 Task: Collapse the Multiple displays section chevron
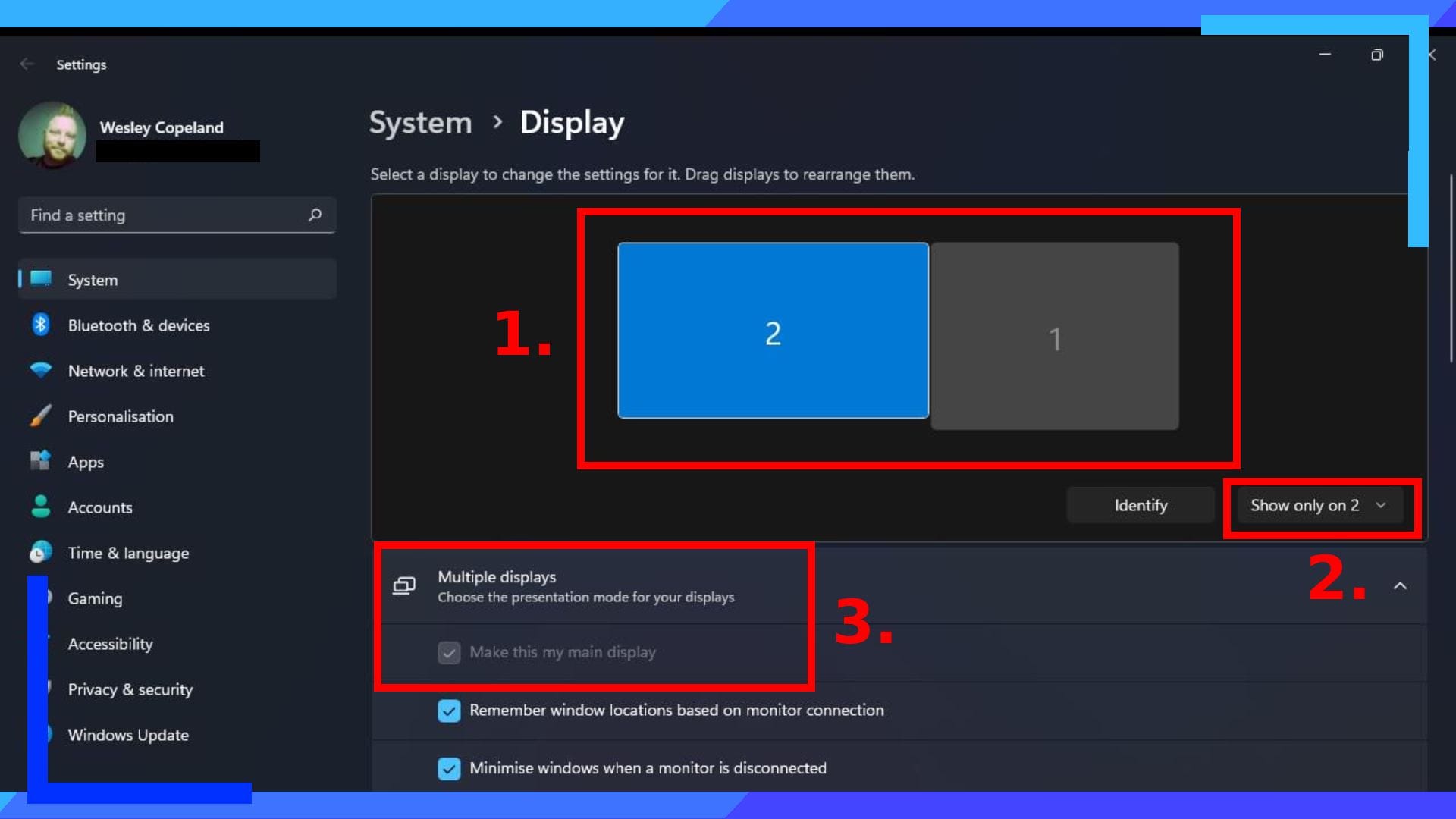(x=1401, y=585)
